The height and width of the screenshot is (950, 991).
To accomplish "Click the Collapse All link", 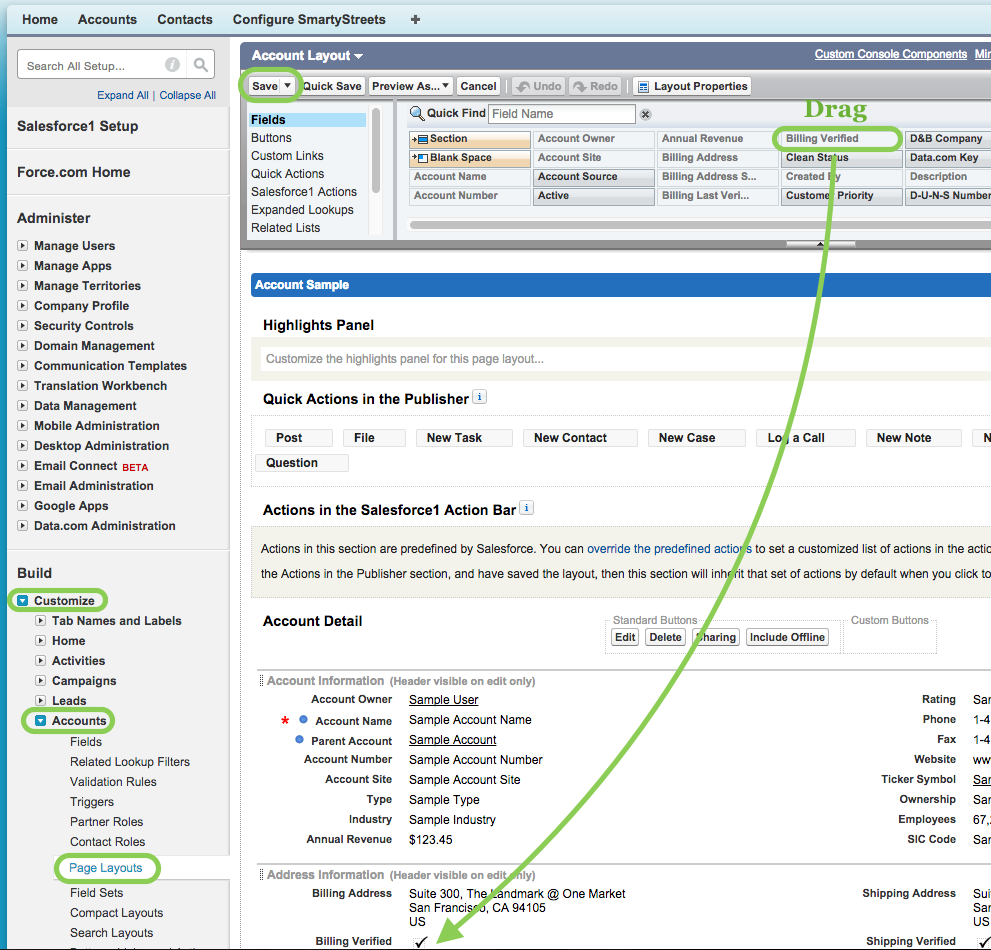I will (187, 95).
